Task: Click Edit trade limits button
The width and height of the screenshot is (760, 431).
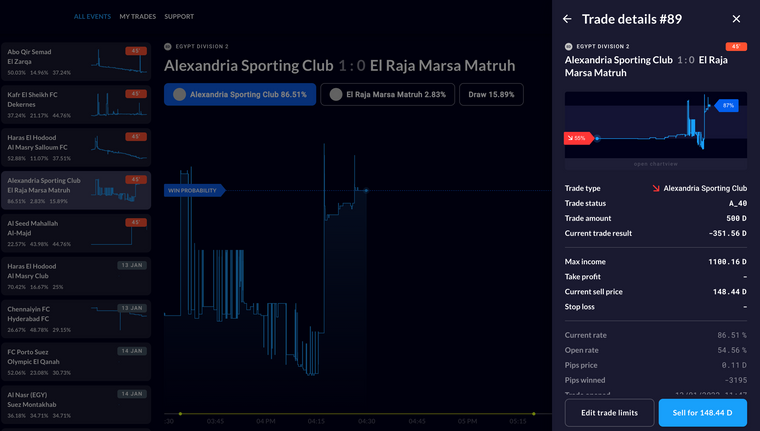Action: coord(608,412)
